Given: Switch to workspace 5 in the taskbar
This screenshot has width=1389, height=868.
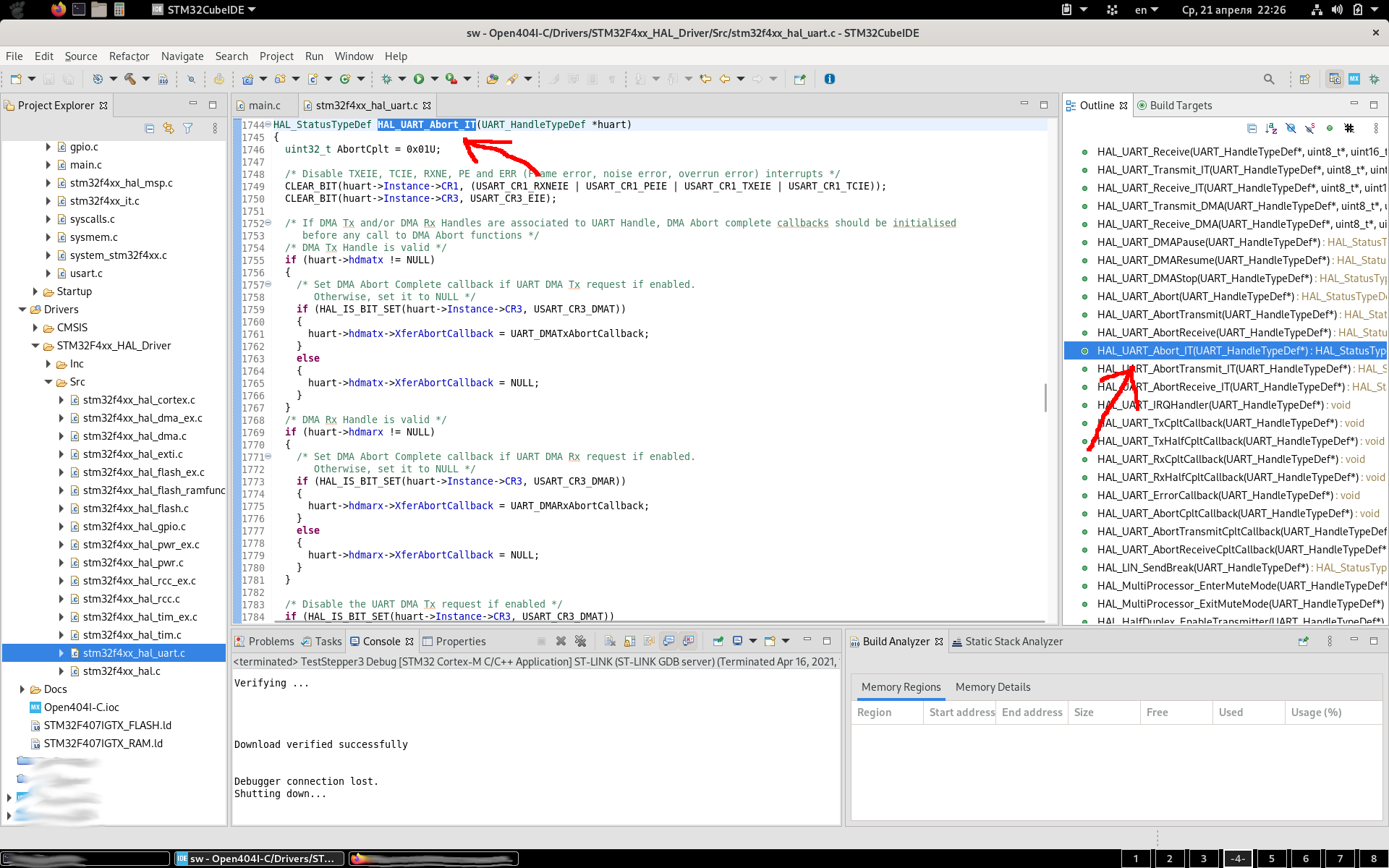Looking at the screenshot, I should (1271, 859).
